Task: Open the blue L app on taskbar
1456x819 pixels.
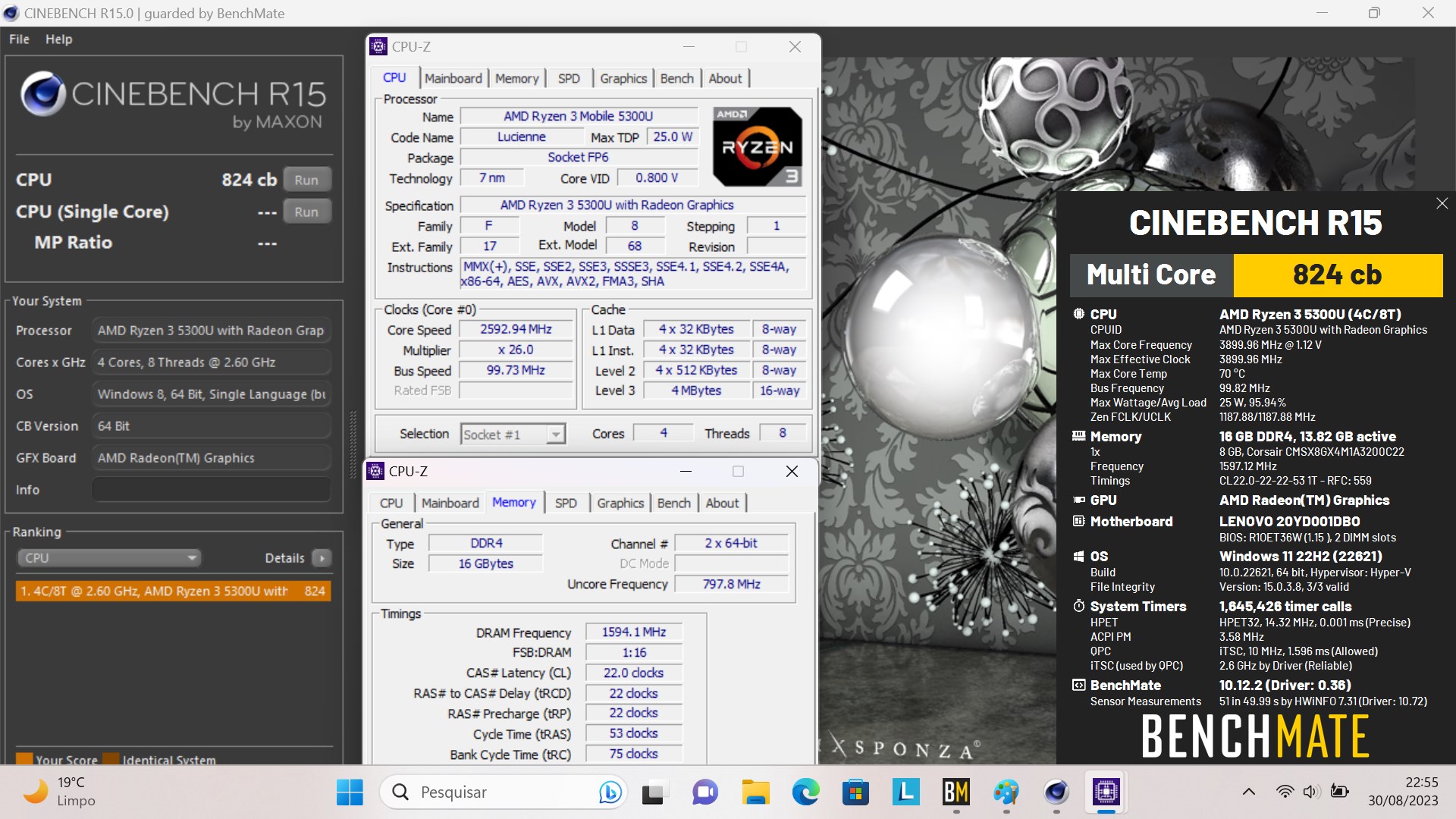Action: (x=905, y=792)
